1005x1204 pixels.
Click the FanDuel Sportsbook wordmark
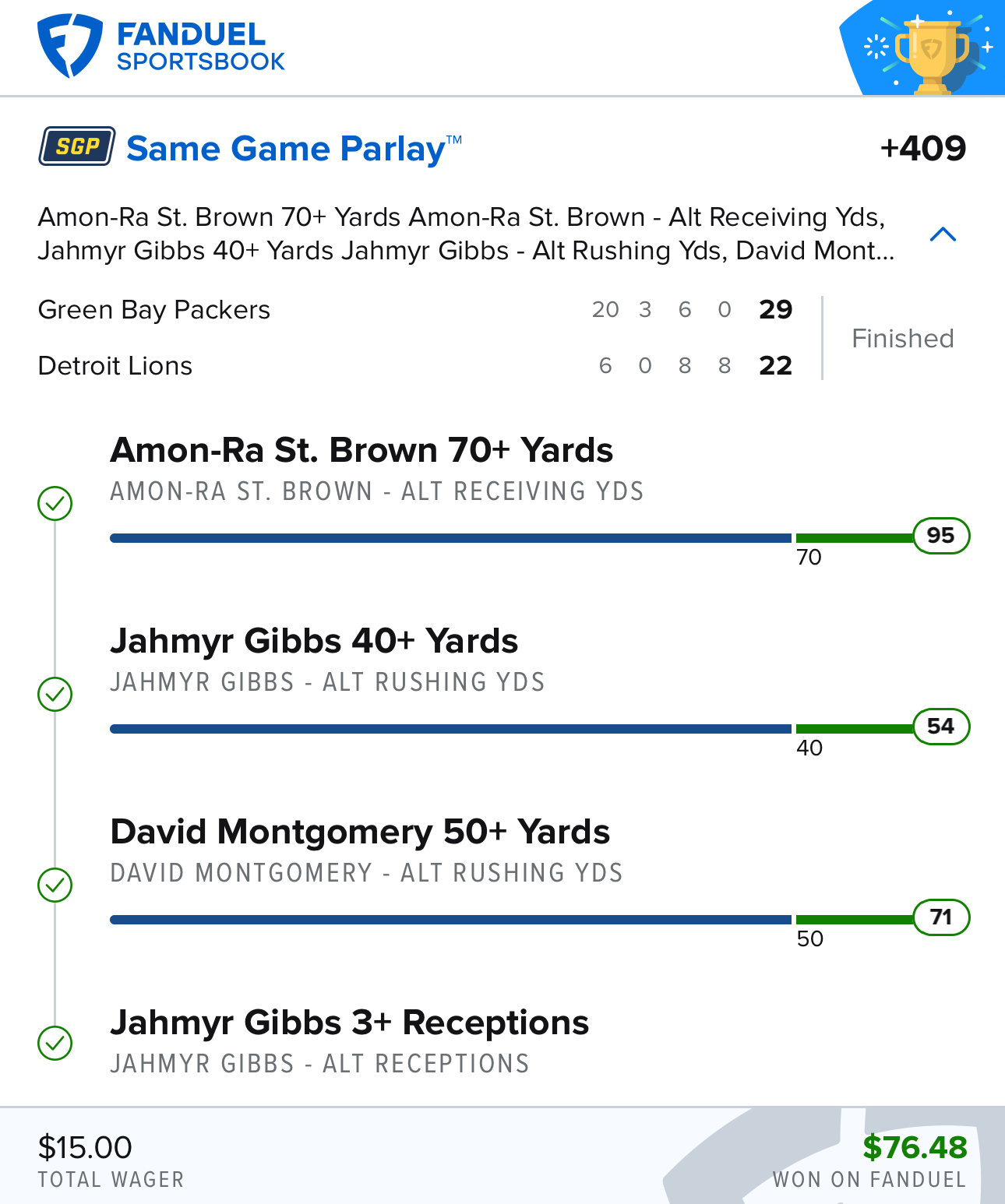click(201, 47)
